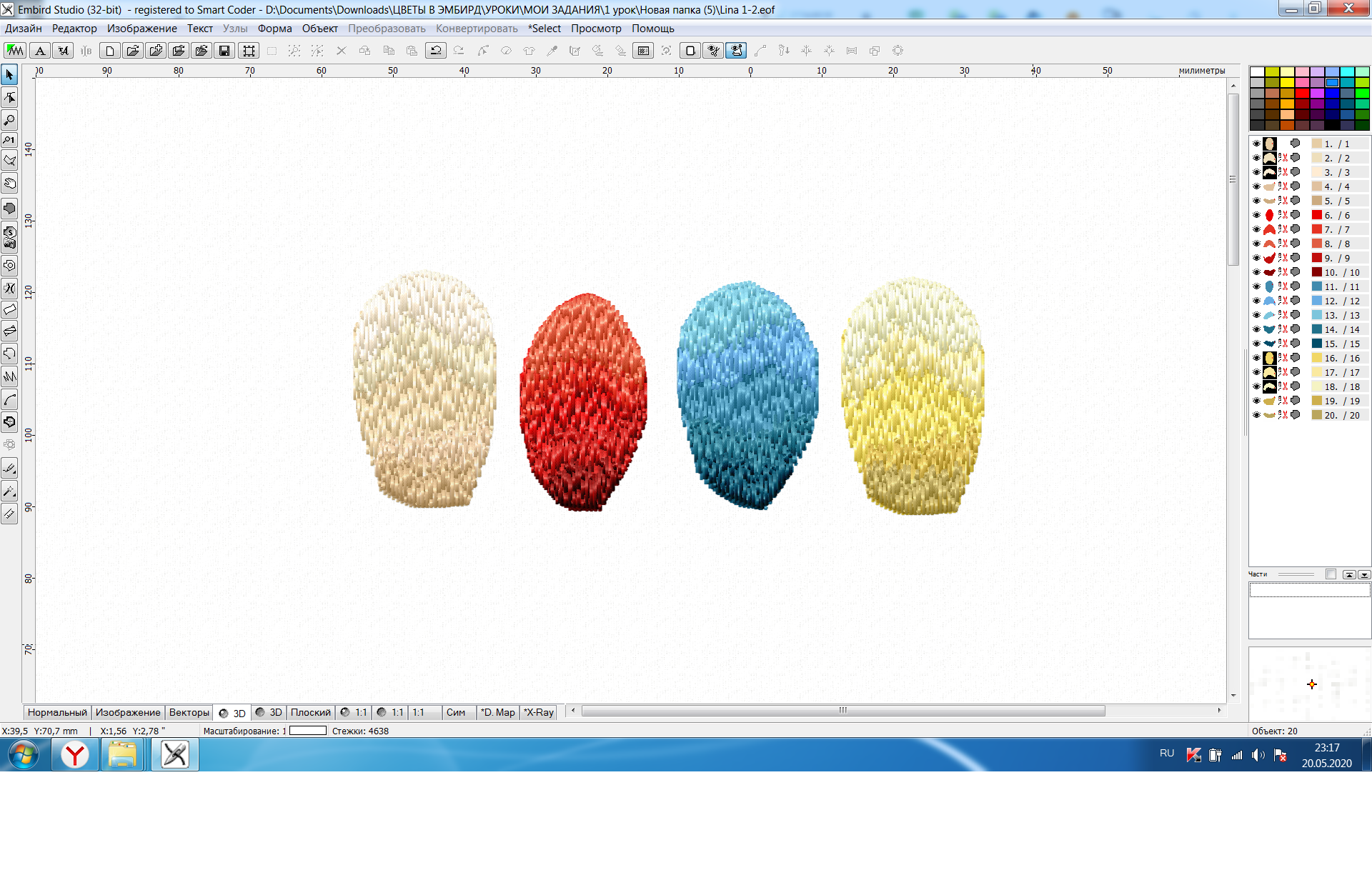Select the arrow selection tool in left toolbar
1372x885 pixels.
tap(9, 74)
